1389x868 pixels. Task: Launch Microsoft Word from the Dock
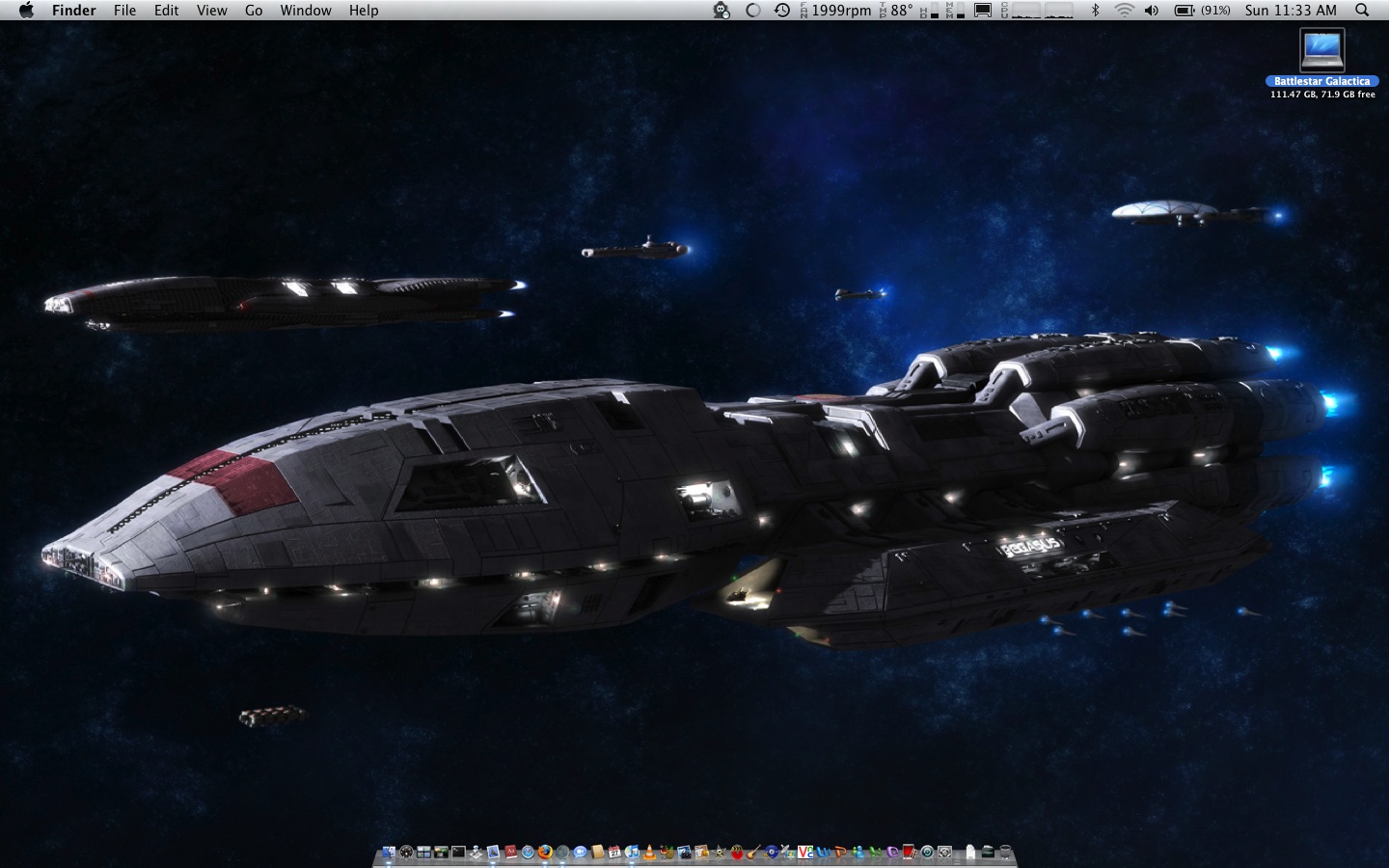coord(823,852)
